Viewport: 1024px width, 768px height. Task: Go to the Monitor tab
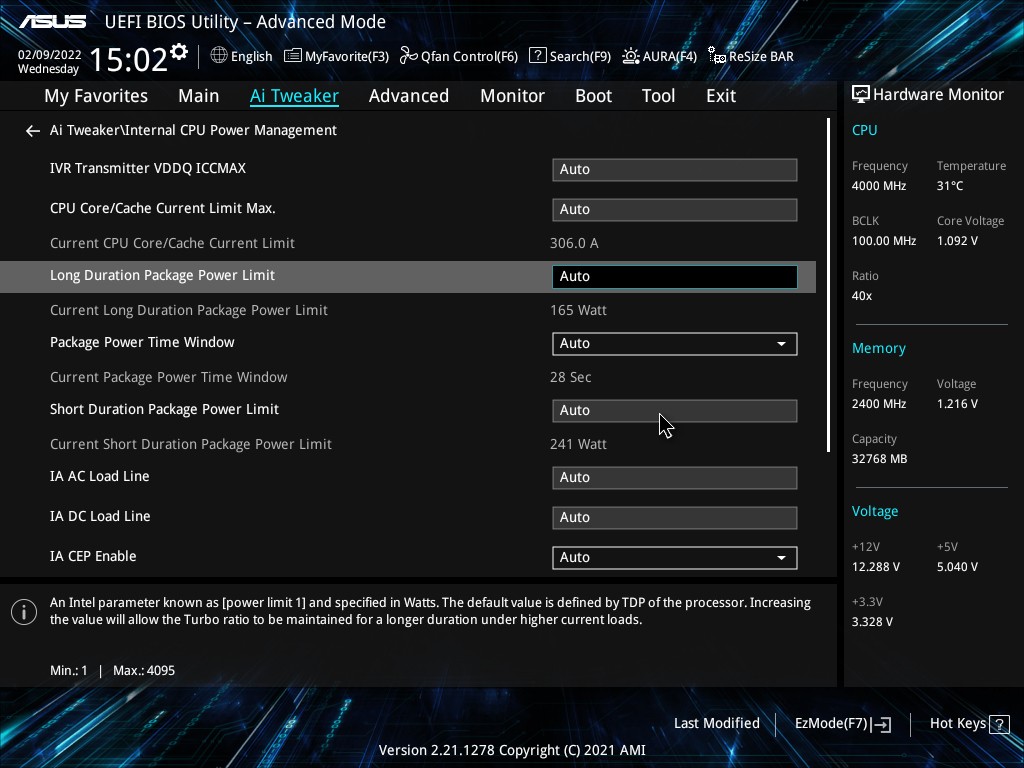(512, 96)
